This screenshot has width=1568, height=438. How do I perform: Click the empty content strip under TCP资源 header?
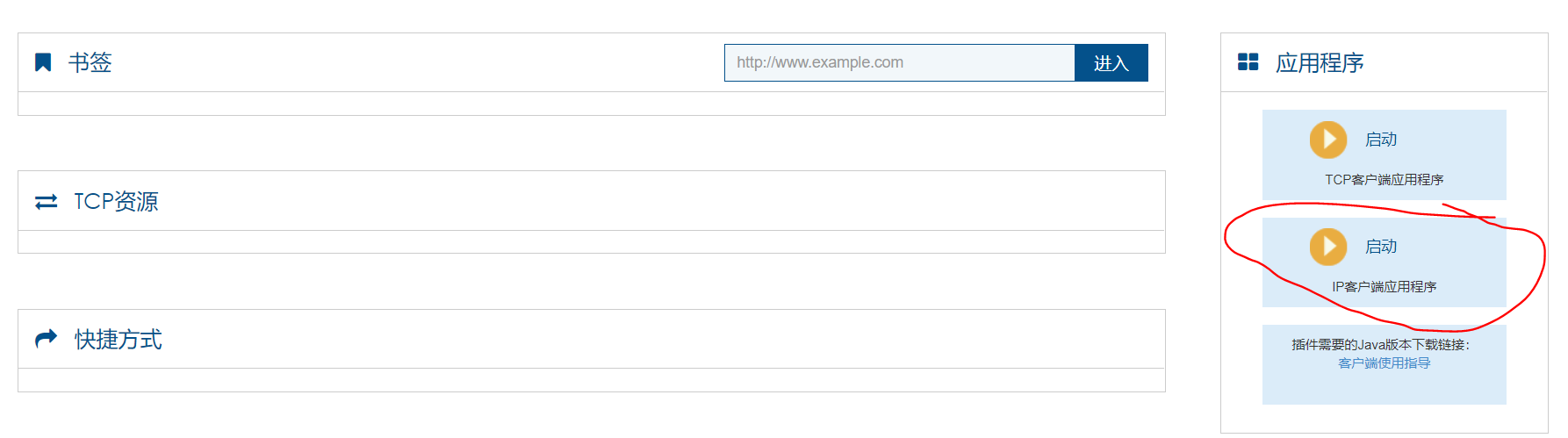click(x=591, y=242)
